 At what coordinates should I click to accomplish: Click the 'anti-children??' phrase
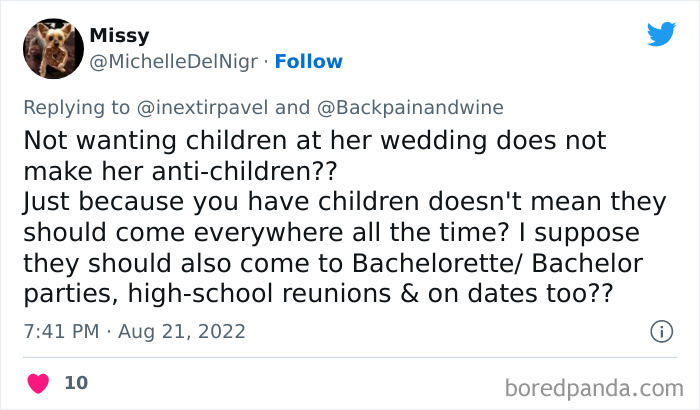coord(260,171)
